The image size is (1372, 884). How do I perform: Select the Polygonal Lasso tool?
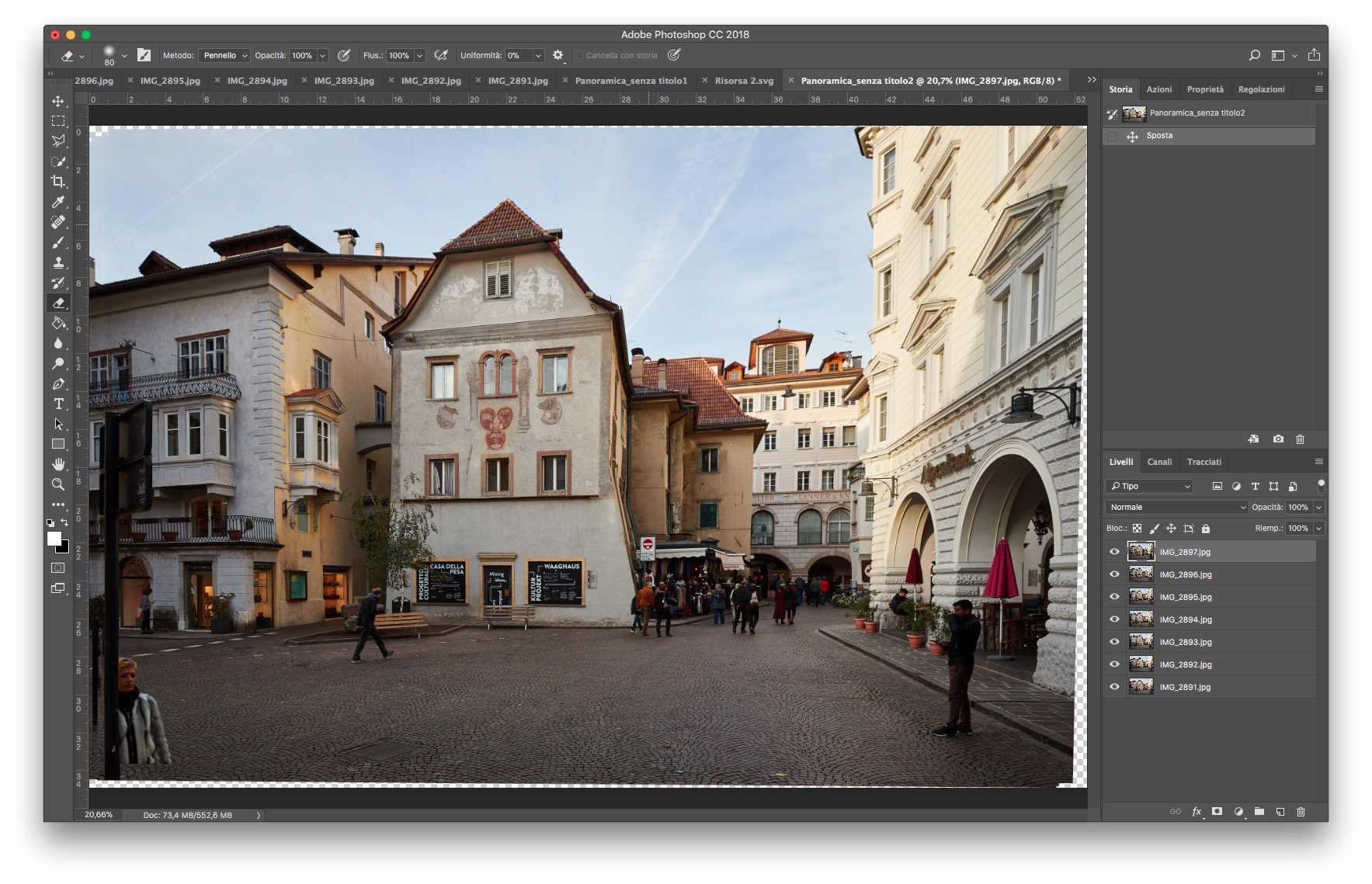click(58, 141)
